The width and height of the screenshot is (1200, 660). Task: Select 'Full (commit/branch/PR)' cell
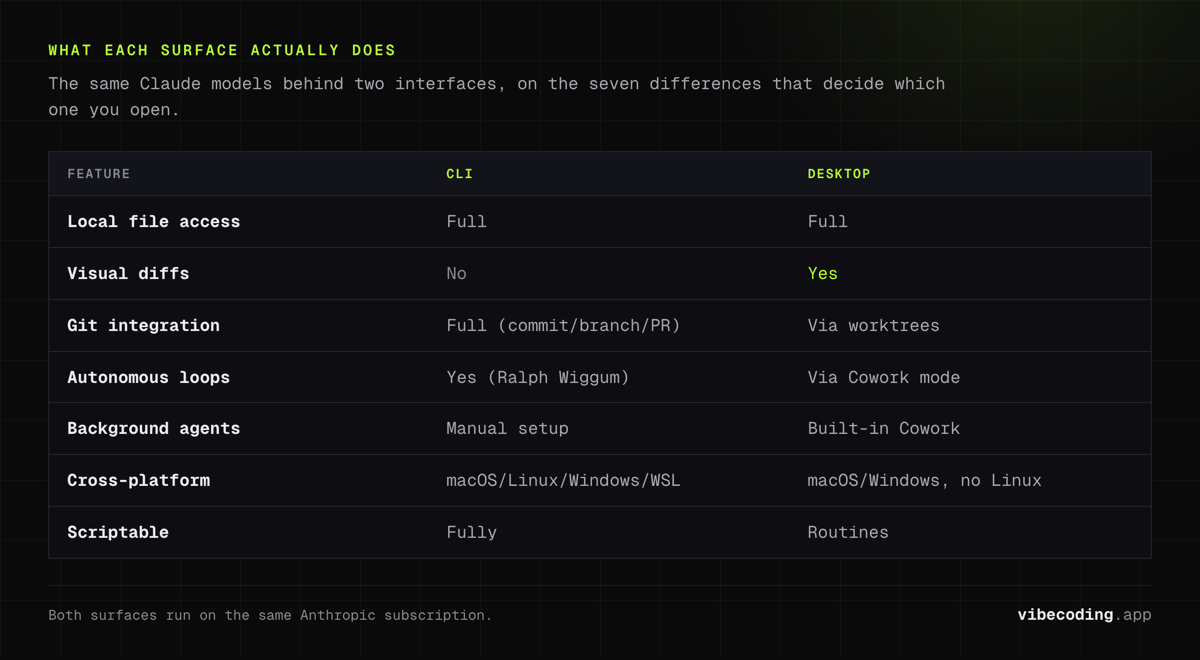[563, 326]
